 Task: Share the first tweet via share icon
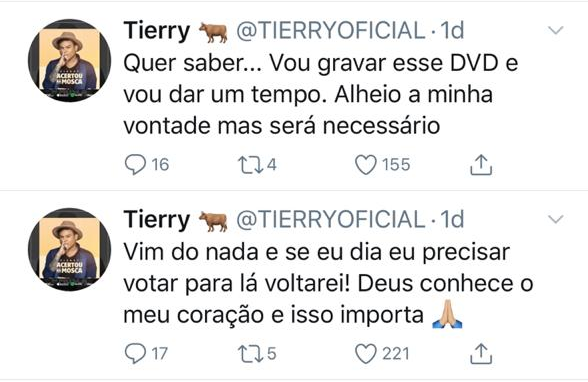tap(481, 165)
